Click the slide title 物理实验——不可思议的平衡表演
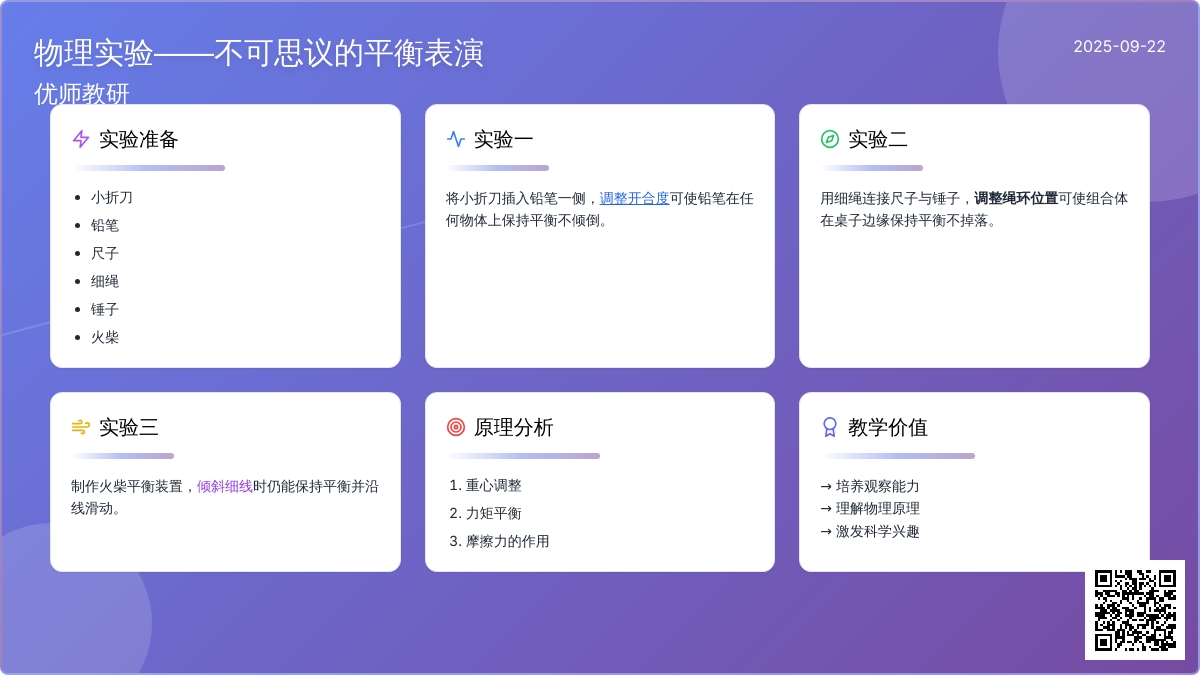 click(x=259, y=53)
